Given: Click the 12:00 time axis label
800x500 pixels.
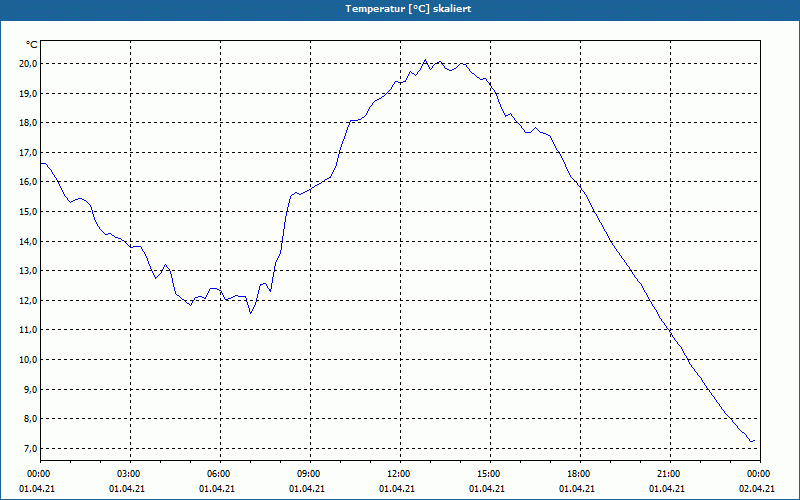Looking at the screenshot, I should [x=401, y=474].
